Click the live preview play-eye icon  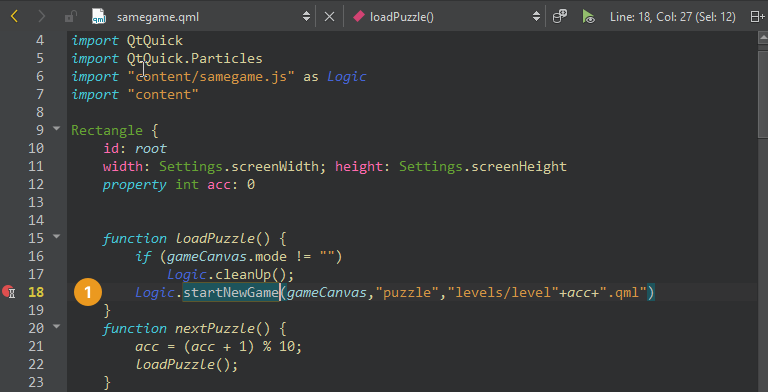pyautogui.click(x=588, y=17)
